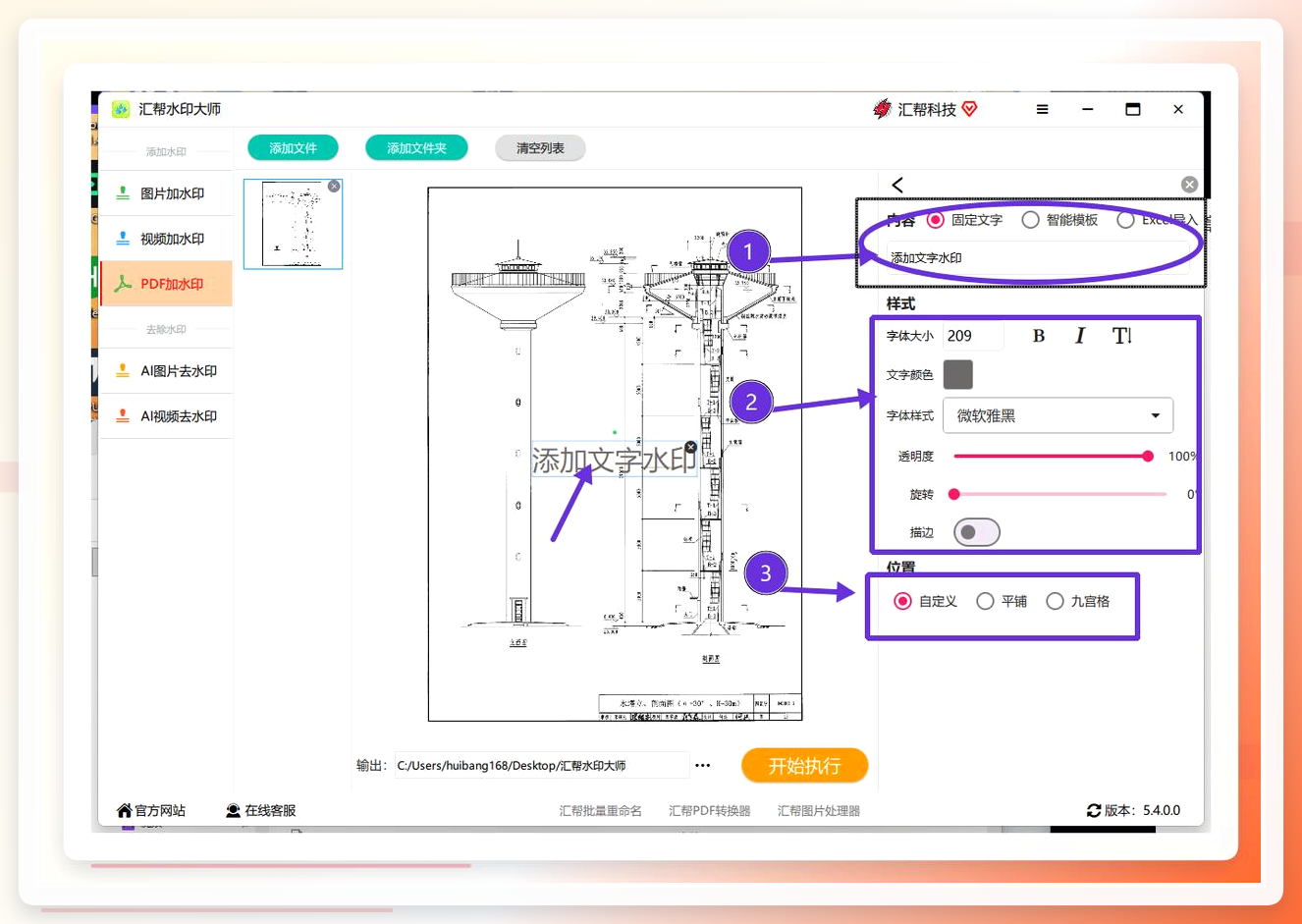Open the 图片加水印 sidebar item
This screenshot has height=924, width=1302.
point(166,193)
